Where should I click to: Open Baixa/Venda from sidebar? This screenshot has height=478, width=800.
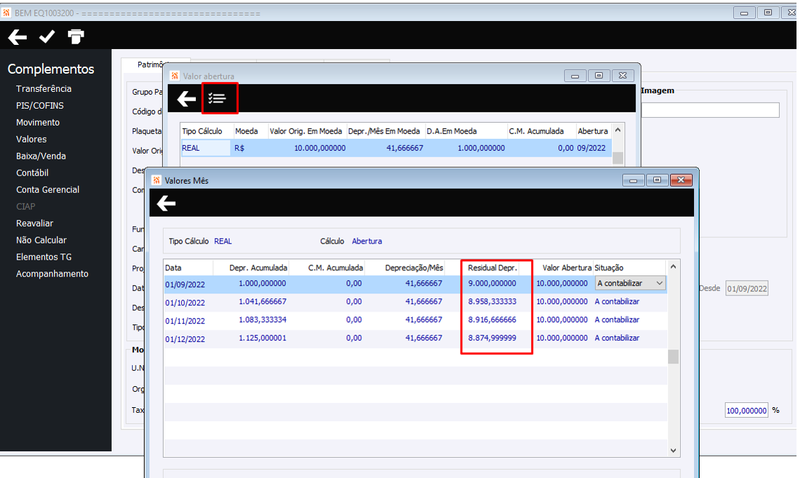41,156
